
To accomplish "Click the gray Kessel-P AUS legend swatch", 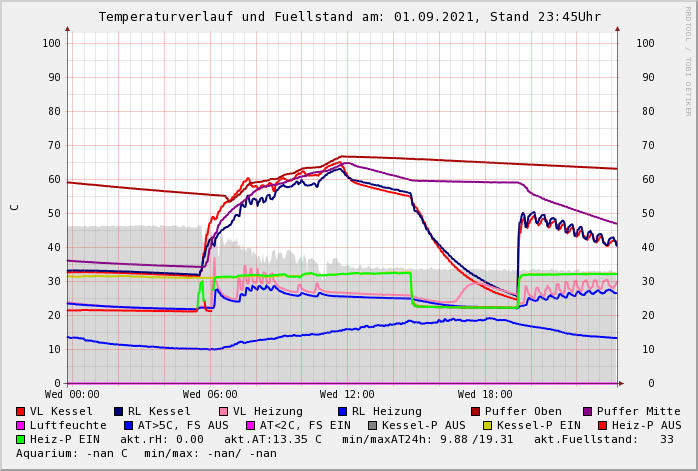I will pyautogui.click(x=371, y=425).
